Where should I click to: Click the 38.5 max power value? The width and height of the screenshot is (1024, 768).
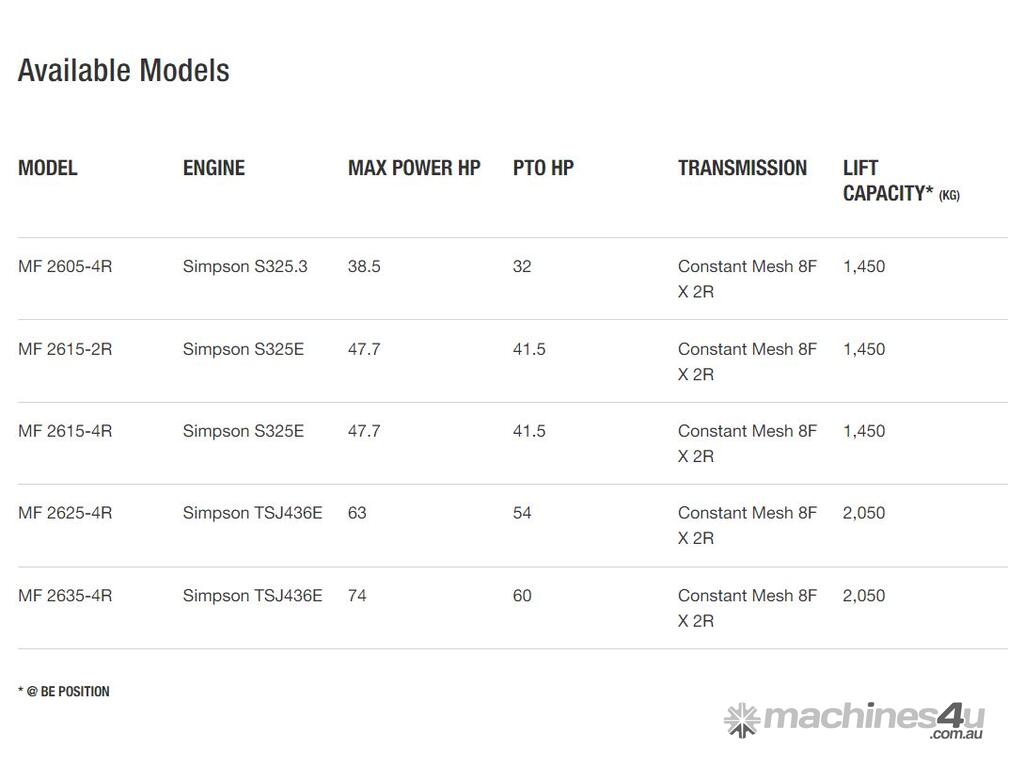tap(364, 267)
